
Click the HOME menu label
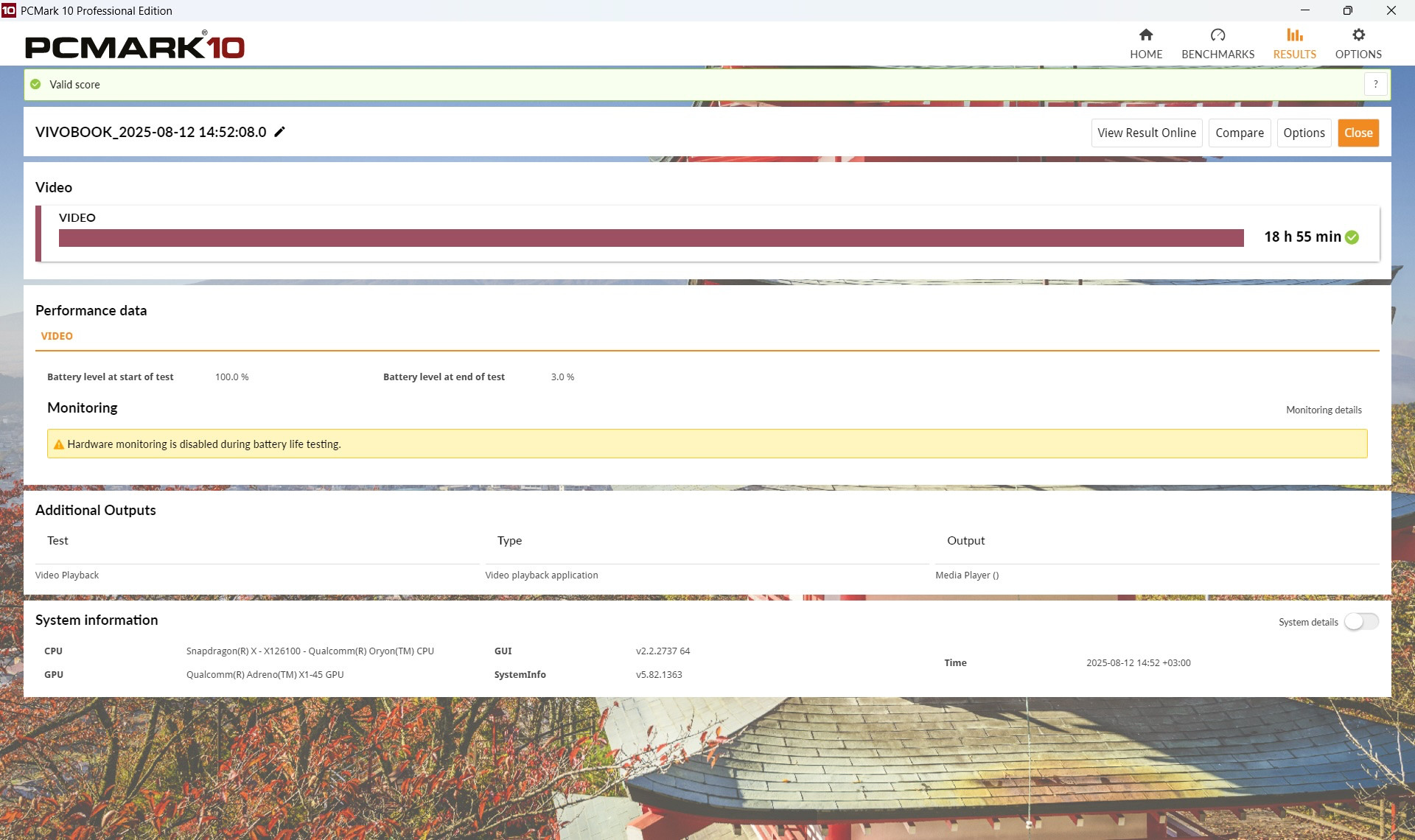(1146, 54)
